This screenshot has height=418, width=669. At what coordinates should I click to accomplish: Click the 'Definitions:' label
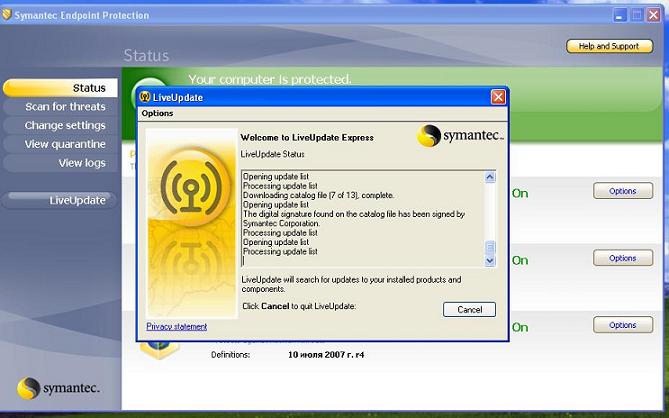point(230,354)
